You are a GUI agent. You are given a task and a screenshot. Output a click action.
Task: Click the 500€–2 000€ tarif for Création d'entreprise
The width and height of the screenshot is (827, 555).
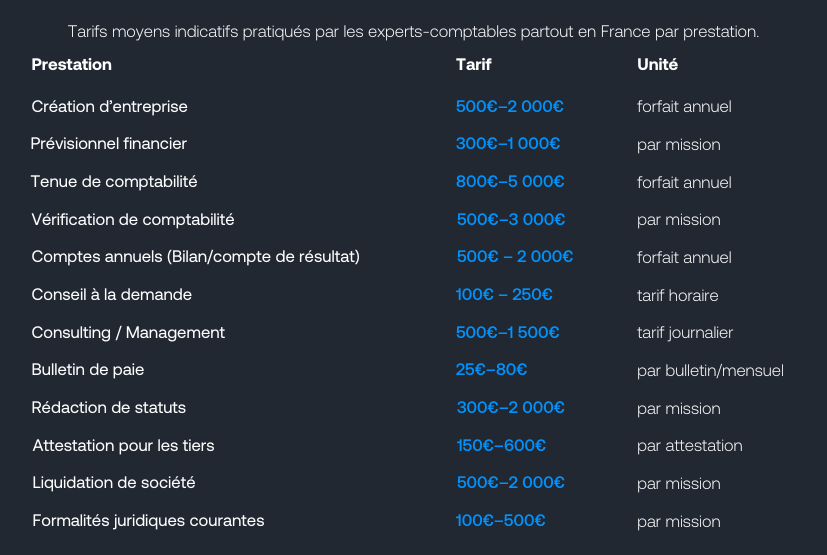(x=509, y=107)
